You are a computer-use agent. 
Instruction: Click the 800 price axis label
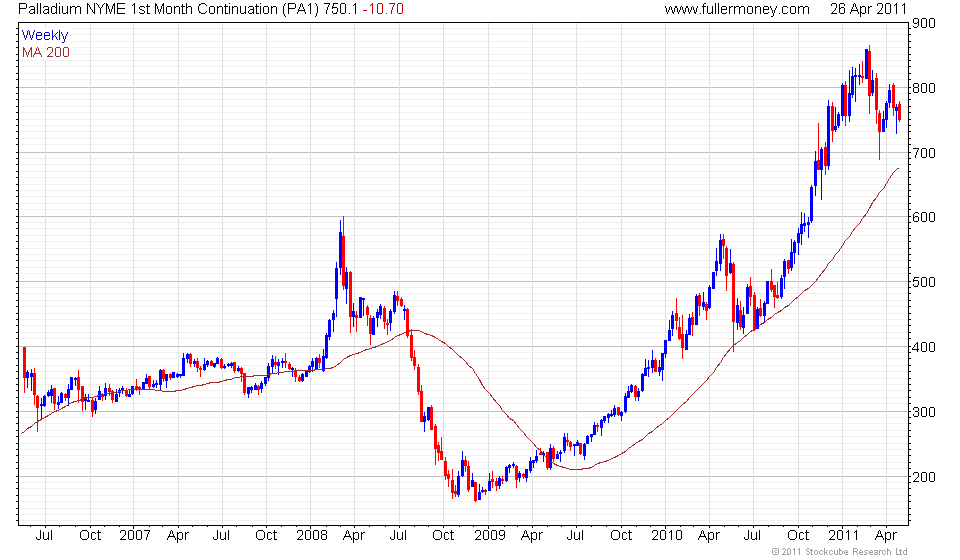point(924,88)
